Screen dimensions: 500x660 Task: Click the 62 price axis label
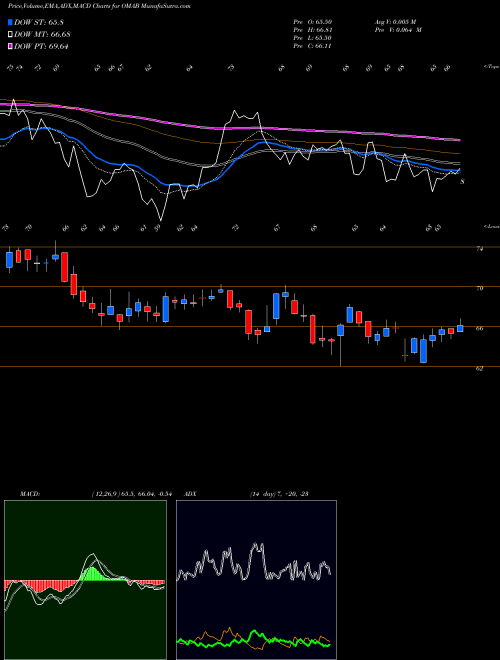[x=479, y=368]
